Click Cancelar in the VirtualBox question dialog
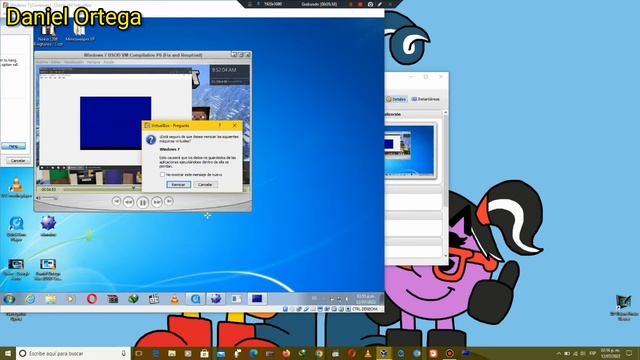The width and height of the screenshot is (640, 360). click(205, 184)
